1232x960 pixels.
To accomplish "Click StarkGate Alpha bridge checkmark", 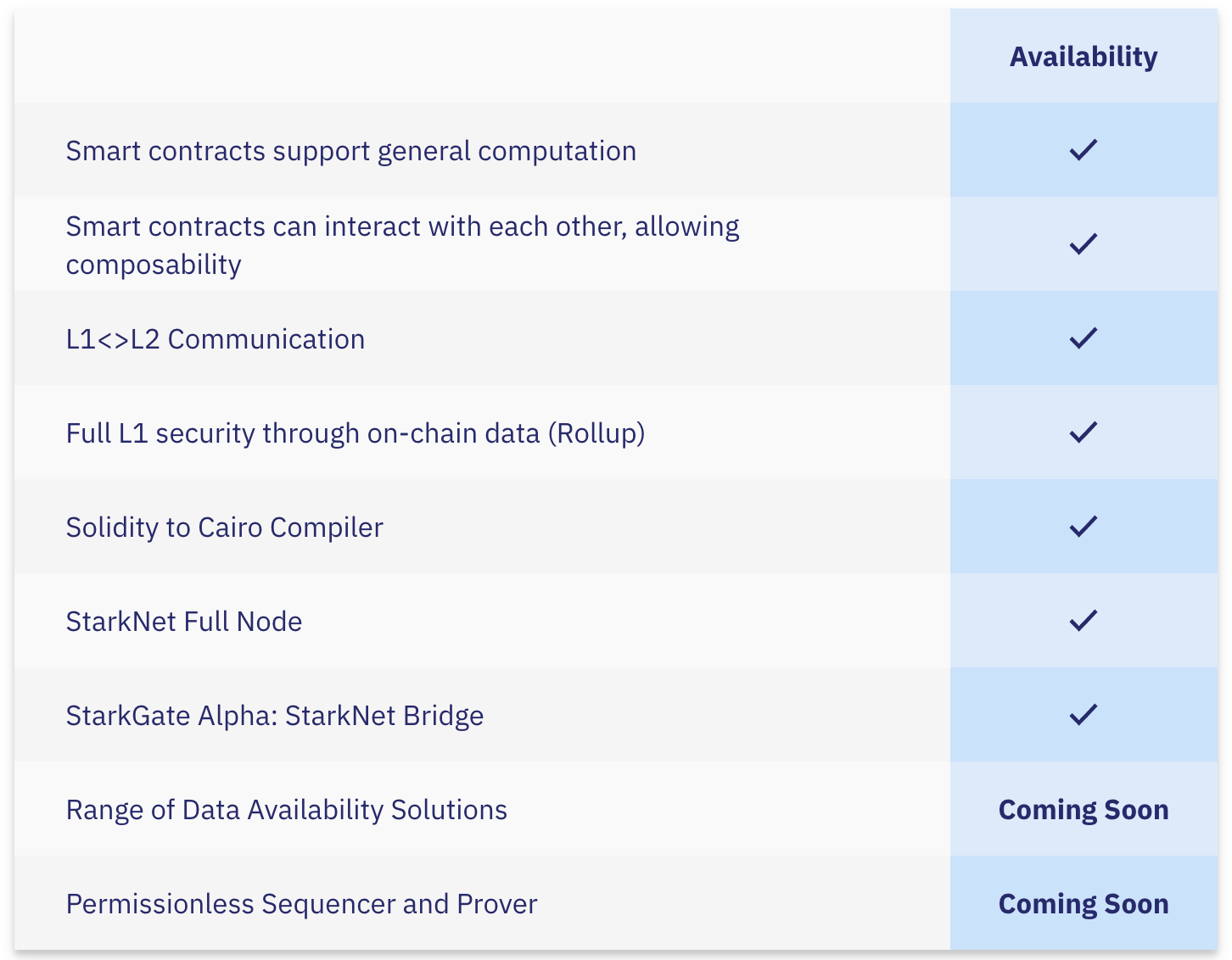I will click(x=1084, y=715).
